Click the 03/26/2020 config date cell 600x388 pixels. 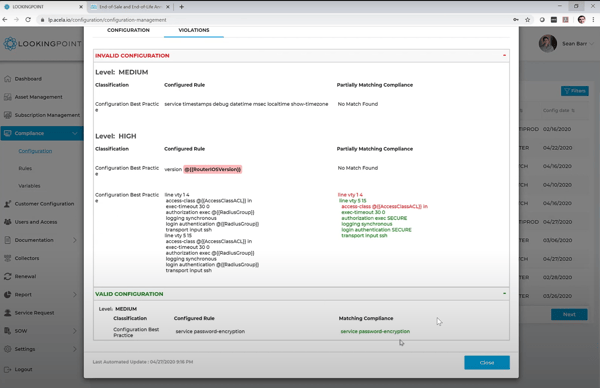point(557,296)
